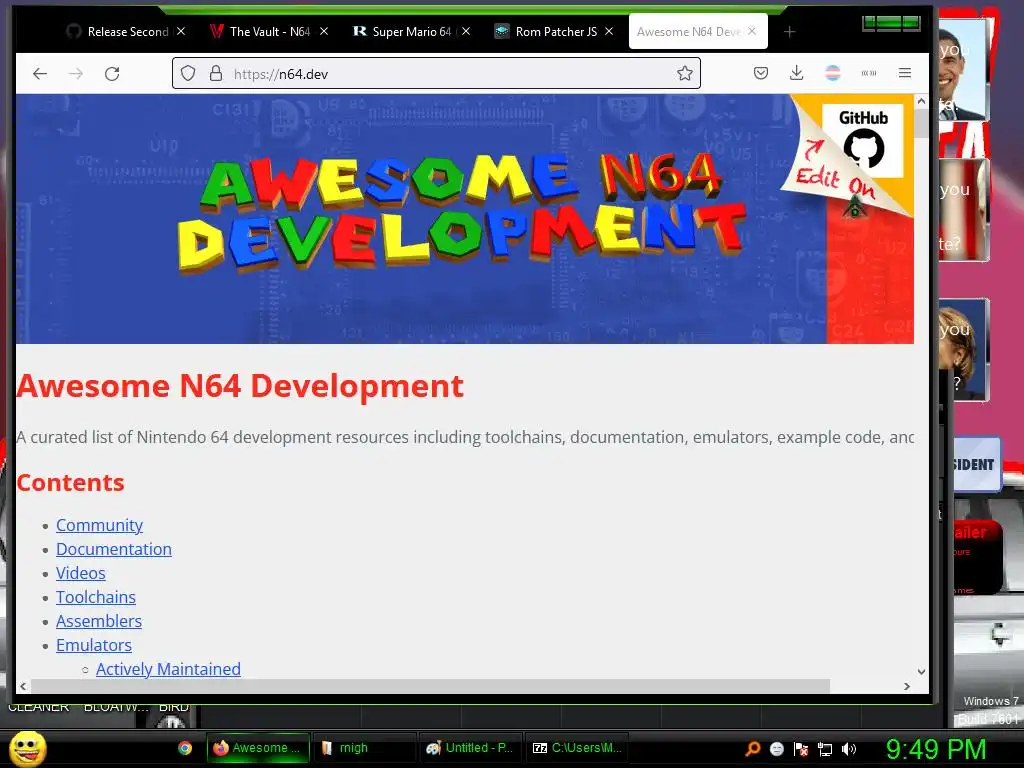
Task: Close the Awesome N64 Dev tab
Action: pos(752,31)
